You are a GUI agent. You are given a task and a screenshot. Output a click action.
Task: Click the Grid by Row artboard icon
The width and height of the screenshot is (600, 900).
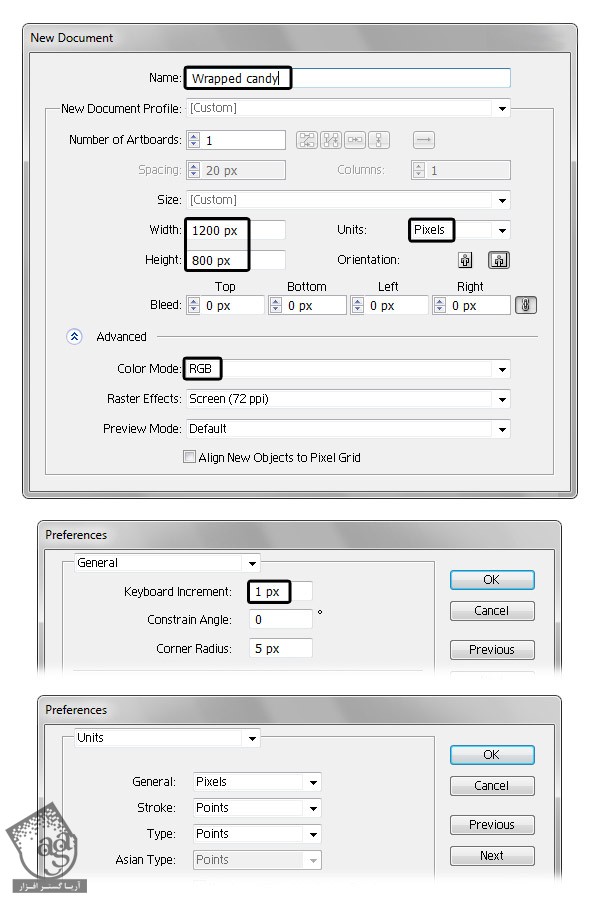[307, 141]
